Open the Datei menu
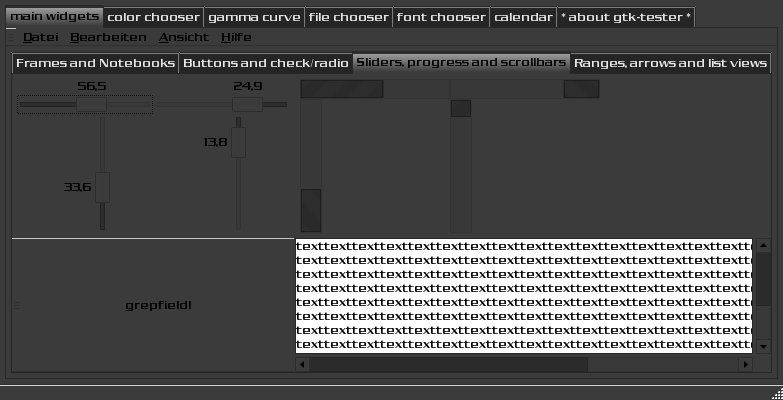 coord(40,37)
